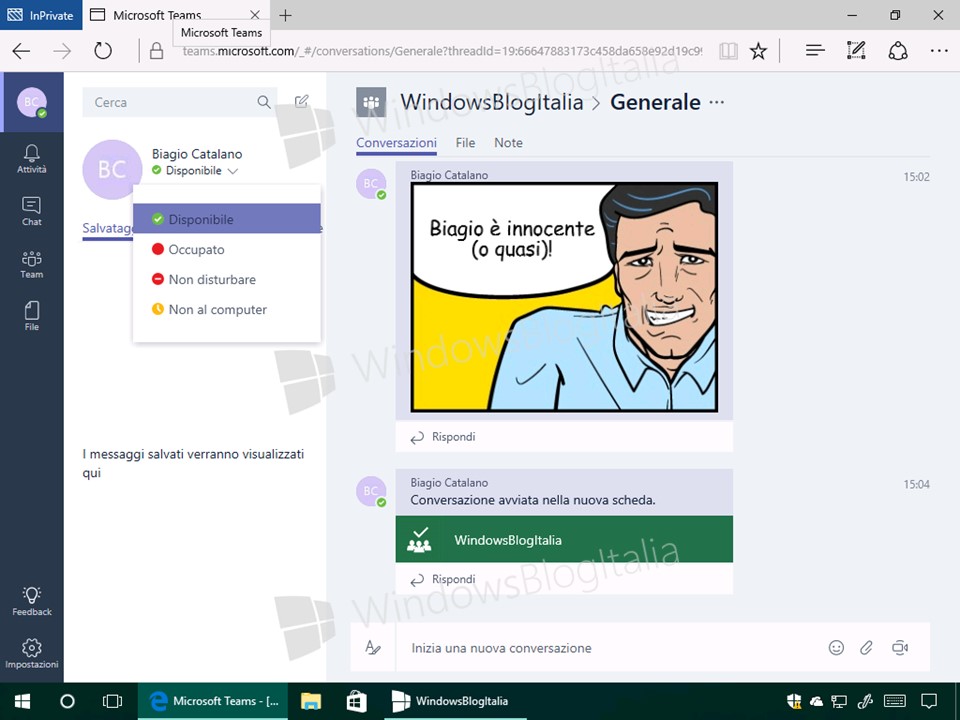
Task: Set status to Non al computer
Action: 227,309
